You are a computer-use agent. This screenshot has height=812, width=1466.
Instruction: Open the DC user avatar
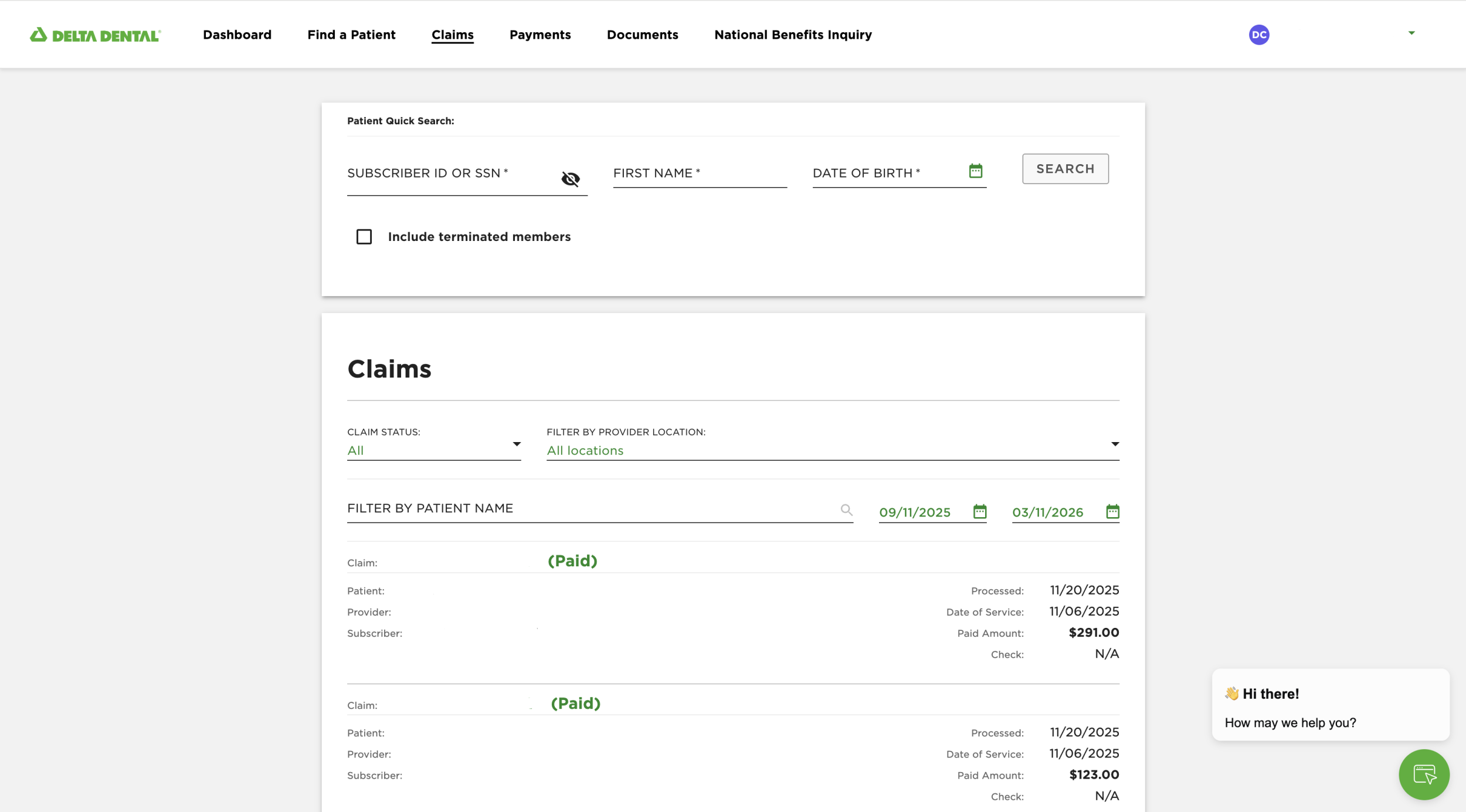(x=1259, y=35)
